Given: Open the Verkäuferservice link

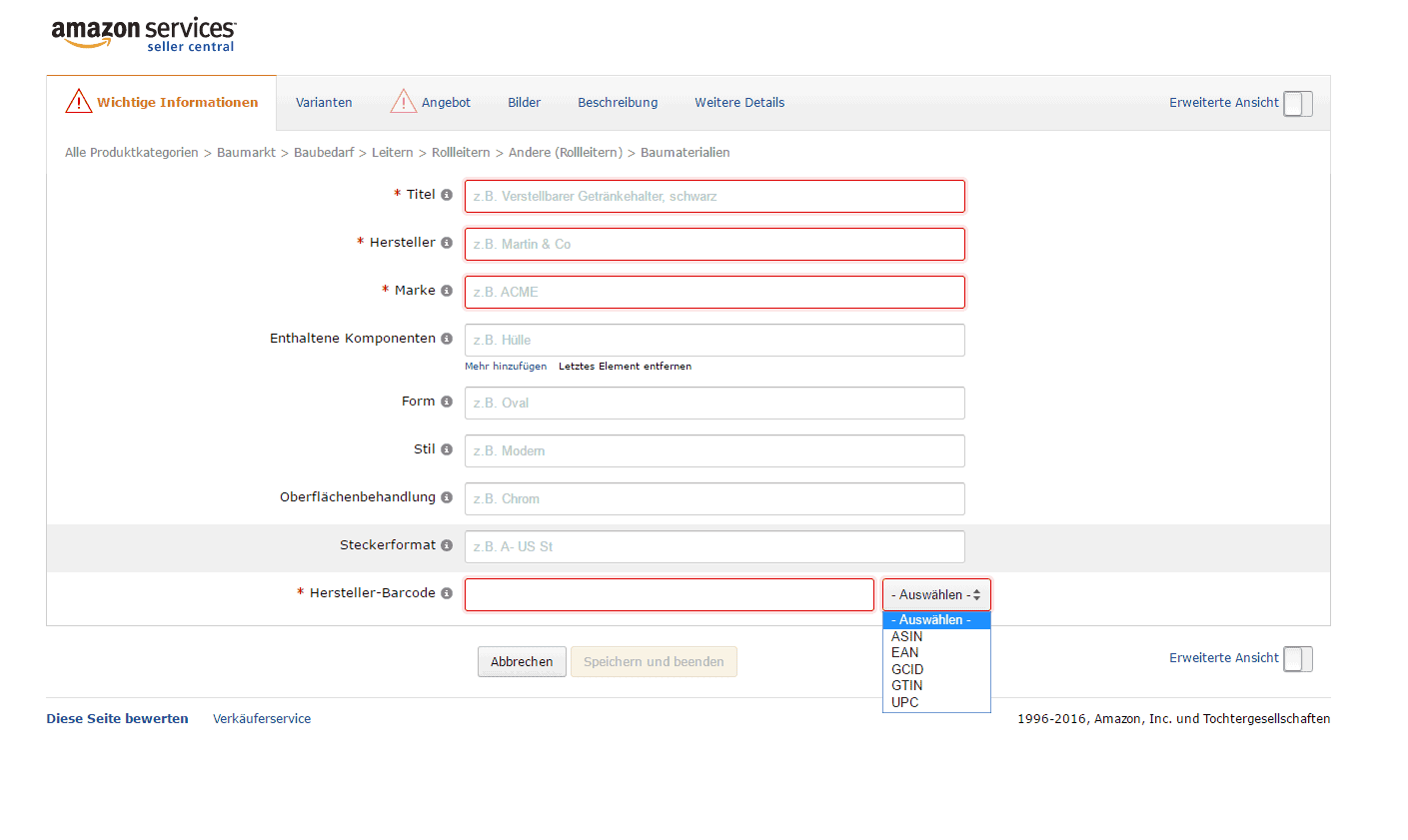Looking at the screenshot, I should [x=262, y=719].
